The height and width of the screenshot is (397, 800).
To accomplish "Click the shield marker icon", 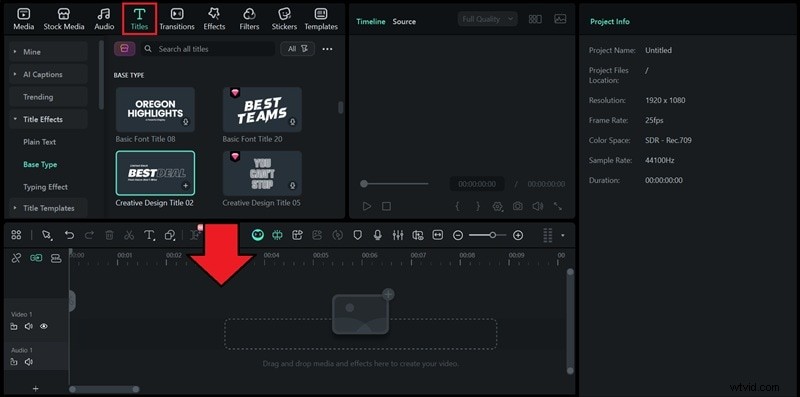I will [358, 235].
